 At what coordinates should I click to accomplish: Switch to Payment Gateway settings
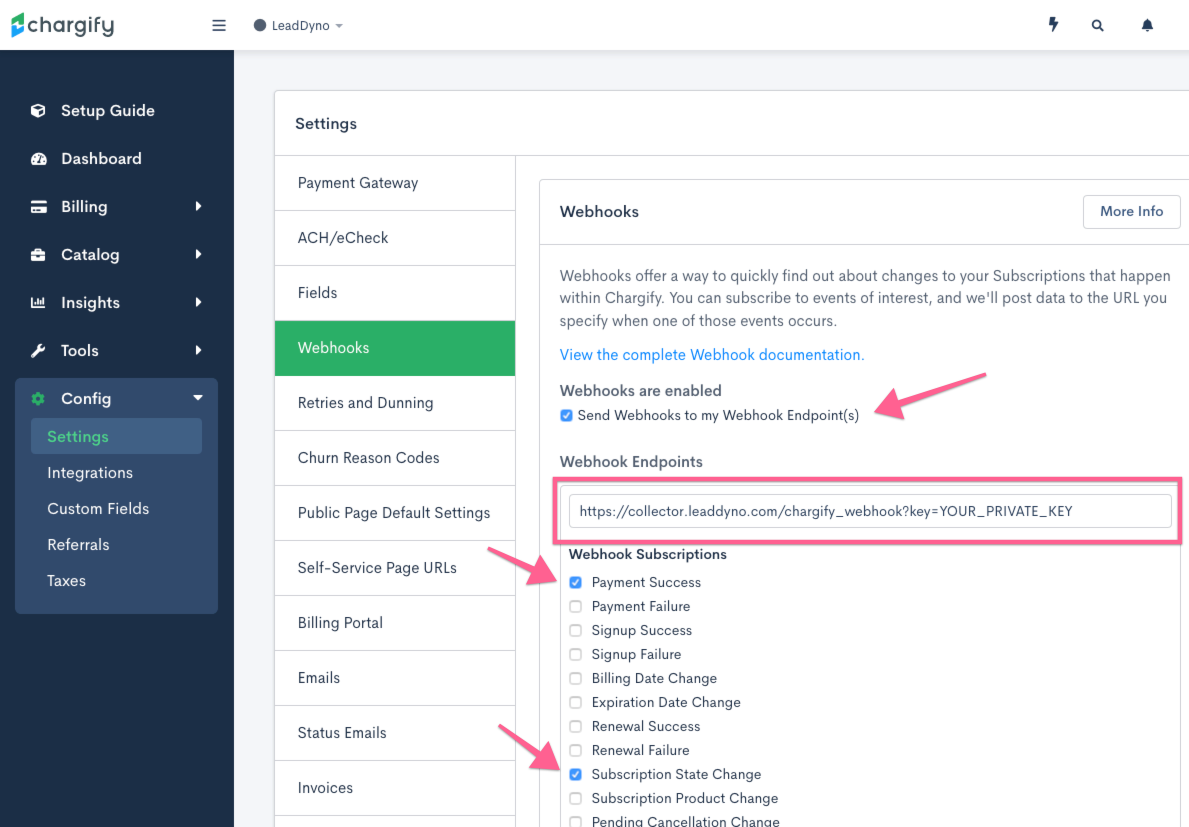[x=395, y=183]
